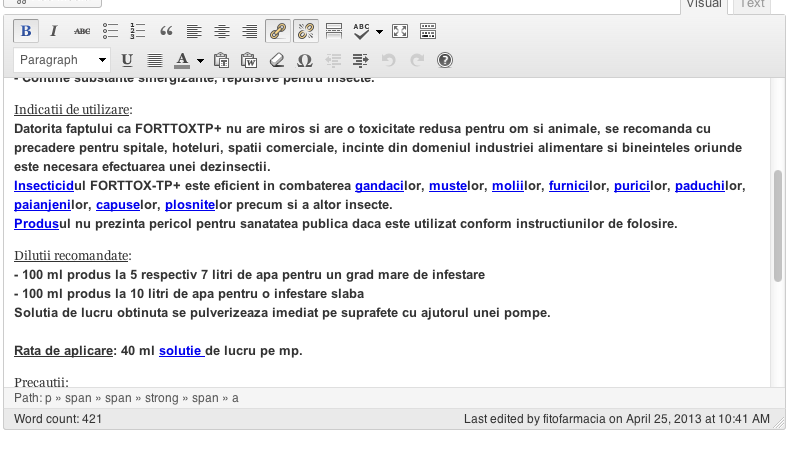Switch to the Visual tab
793x449 pixels.
click(x=703, y=5)
